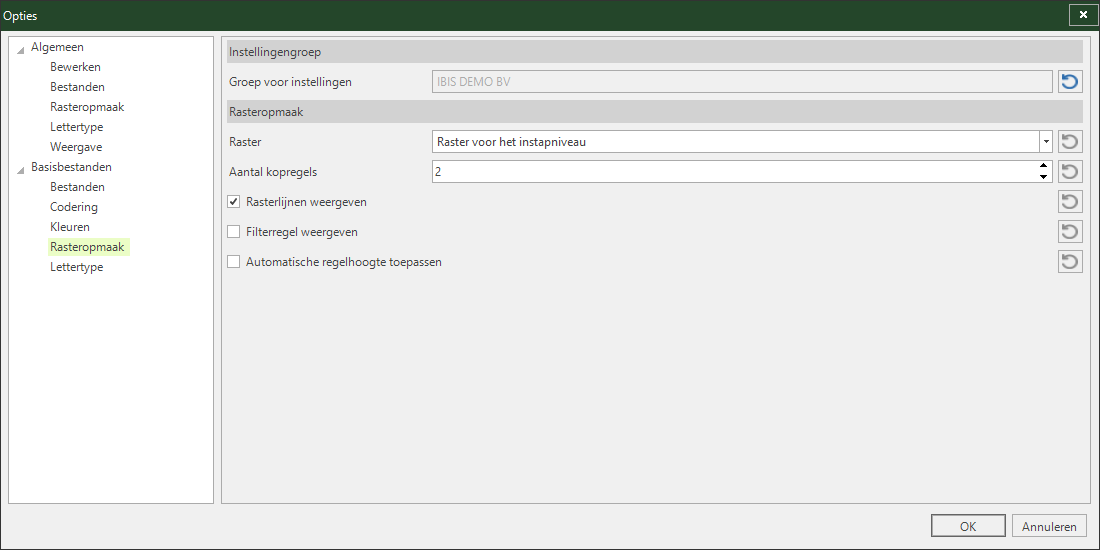Click the IBIS DEMO BV field
Image resolution: width=1100 pixels, height=550 pixels.
pyautogui.click(x=742, y=82)
